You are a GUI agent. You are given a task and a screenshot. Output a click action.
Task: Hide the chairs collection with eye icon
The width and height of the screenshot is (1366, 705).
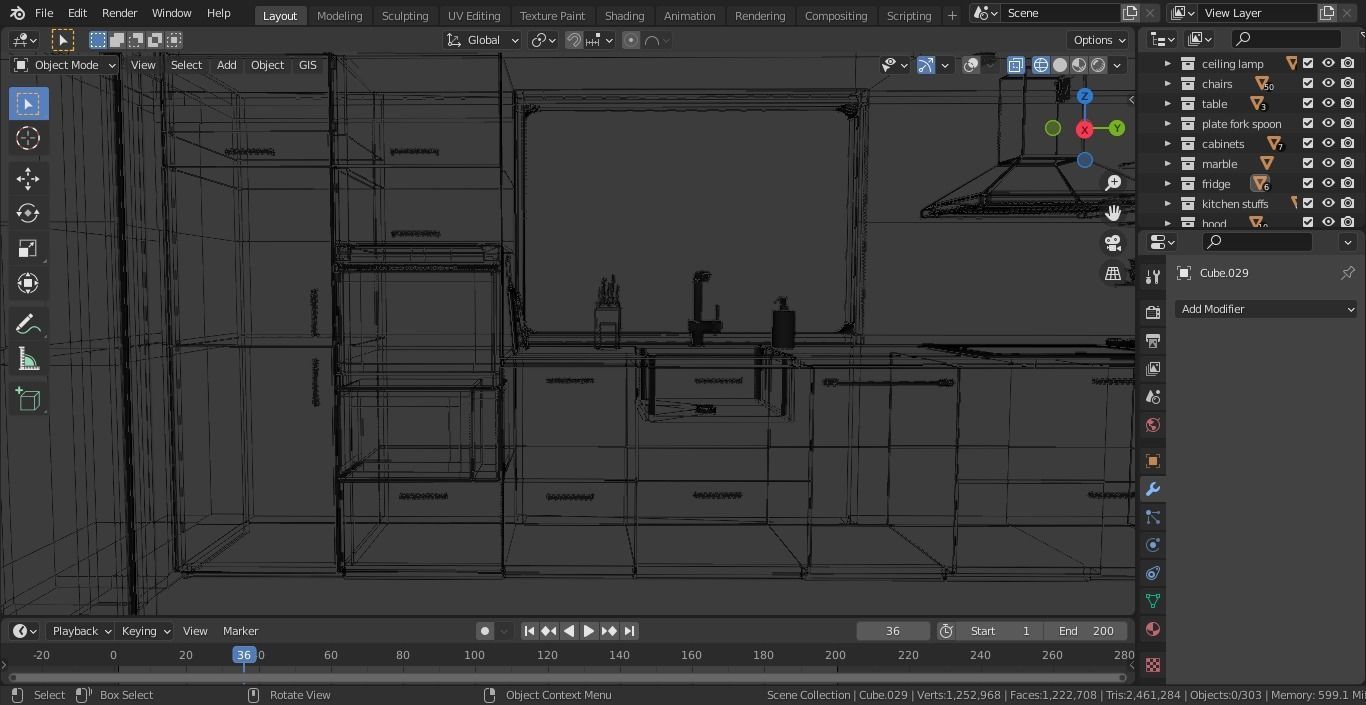(x=1328, y=83)
